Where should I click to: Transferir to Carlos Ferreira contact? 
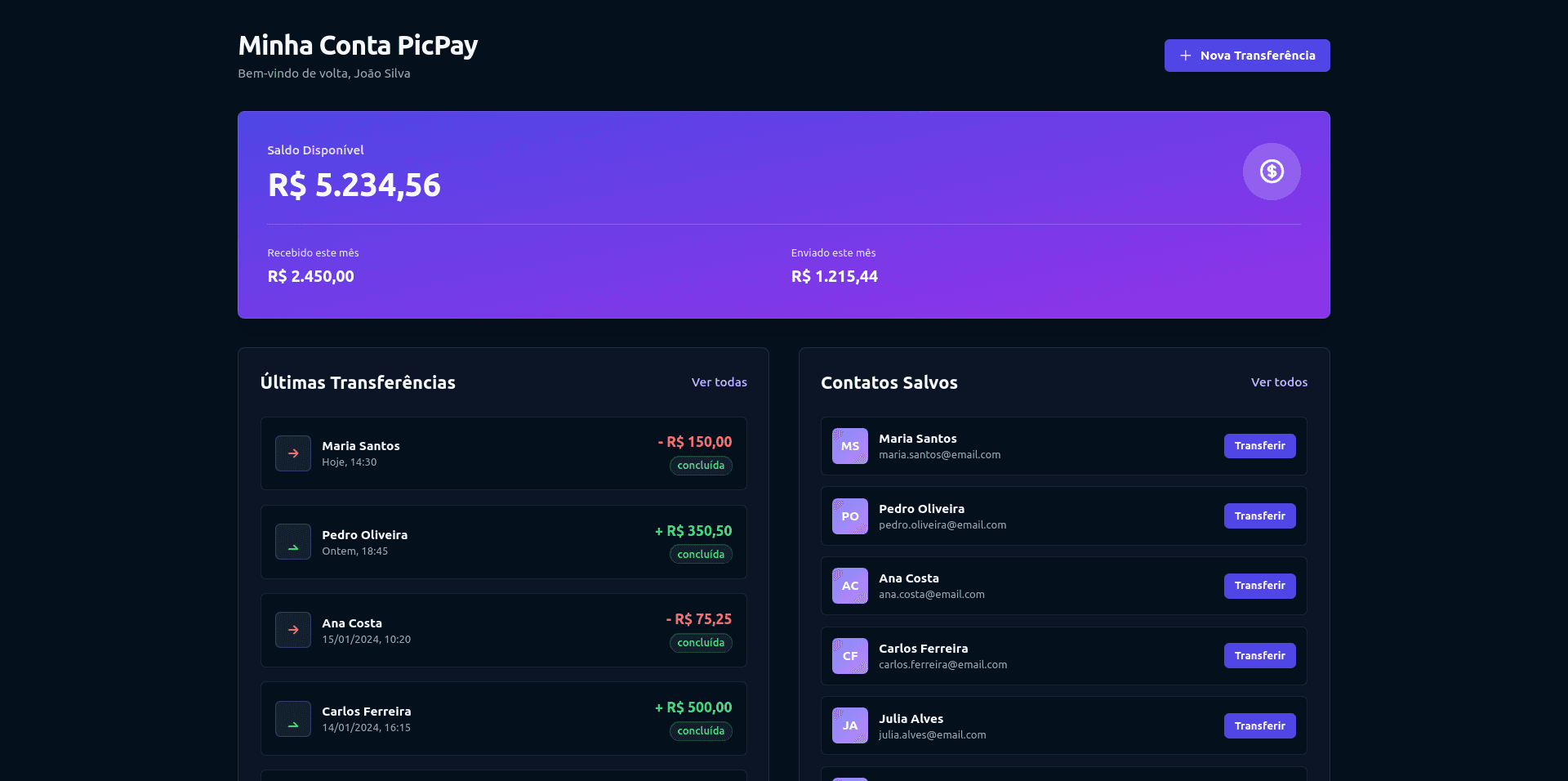(1259, 656)
